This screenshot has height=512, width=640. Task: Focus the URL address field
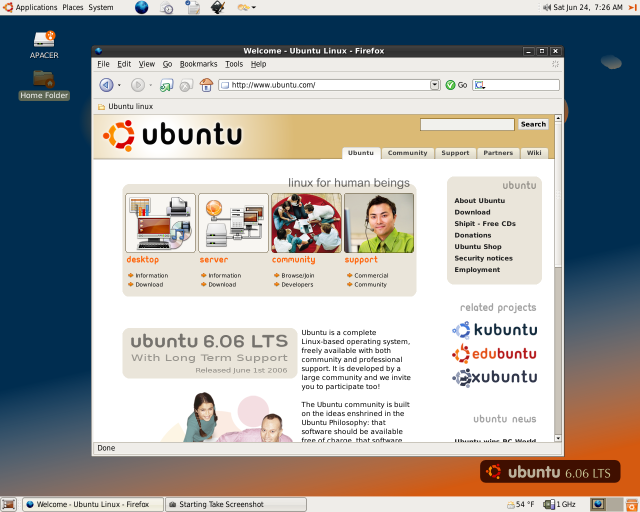[x=329, y=85]
